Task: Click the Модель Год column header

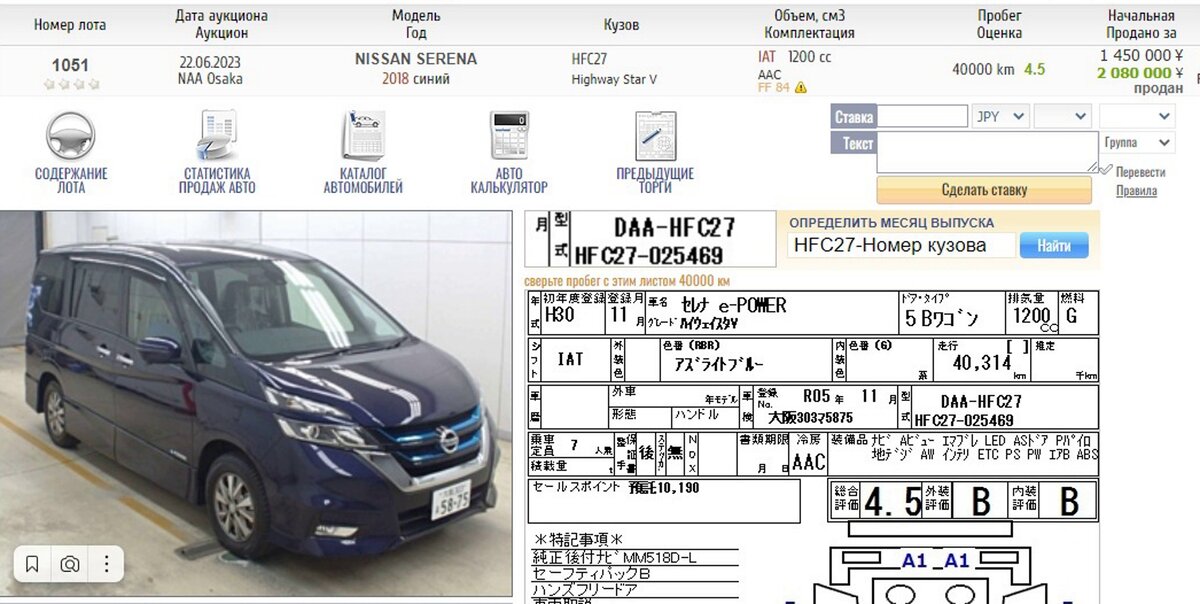Action: [416, 24]
